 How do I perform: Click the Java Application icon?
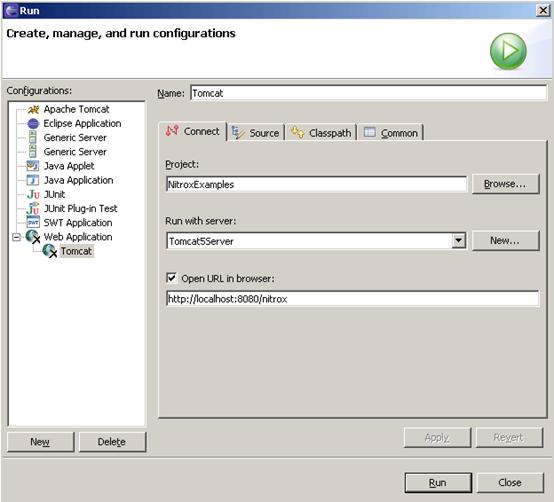33,180
